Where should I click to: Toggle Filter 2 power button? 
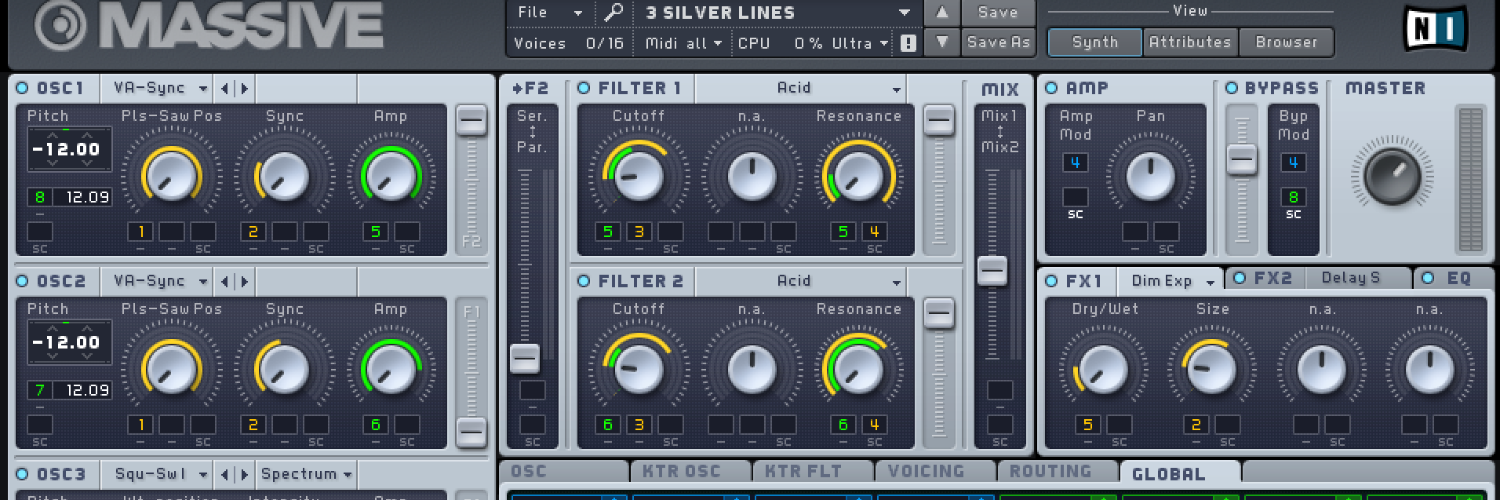coord(584,281)
